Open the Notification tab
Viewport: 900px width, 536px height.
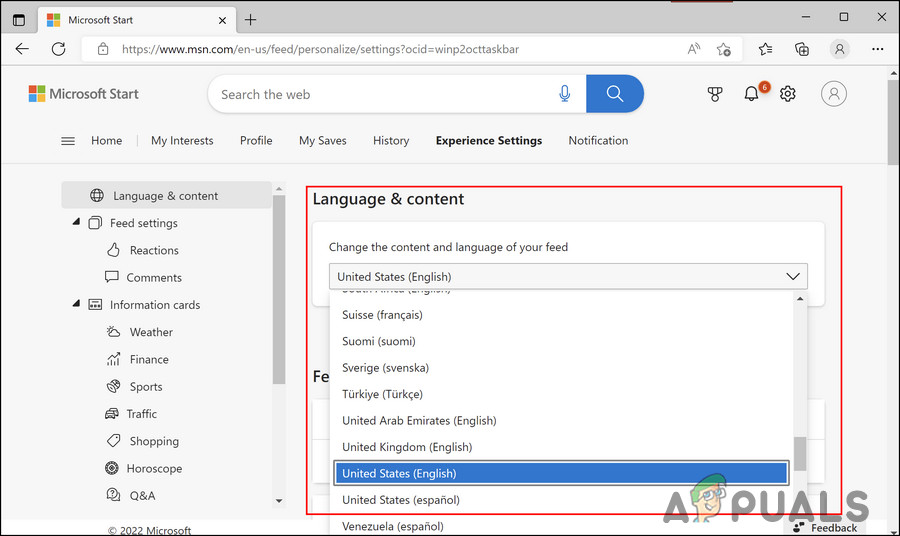pyautogui.click(x=598, y=141)
